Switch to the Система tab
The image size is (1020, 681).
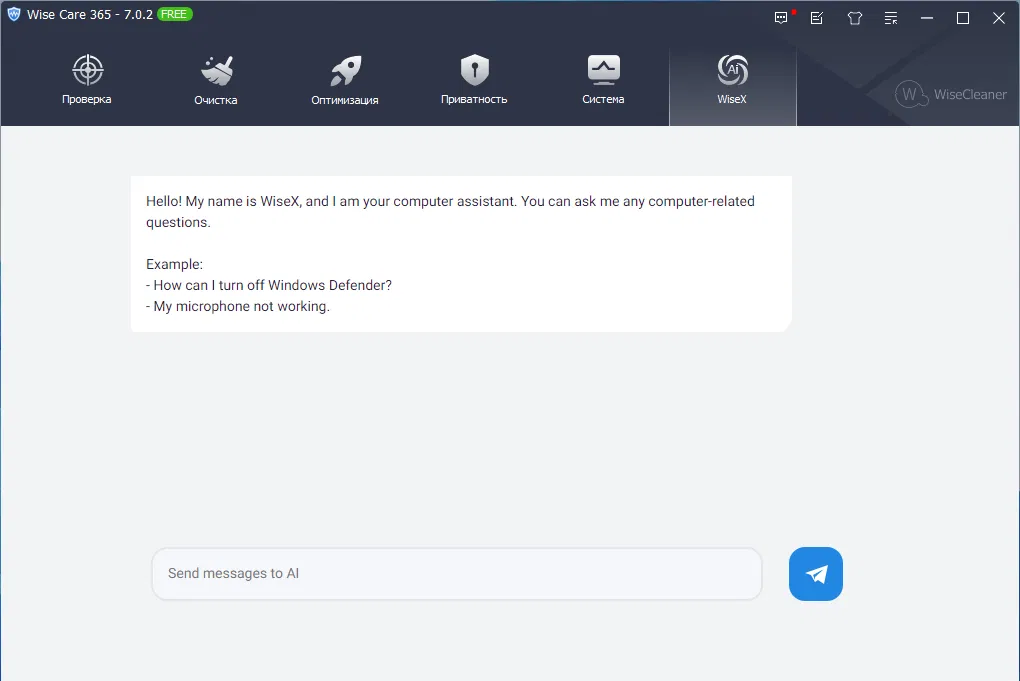603,81
